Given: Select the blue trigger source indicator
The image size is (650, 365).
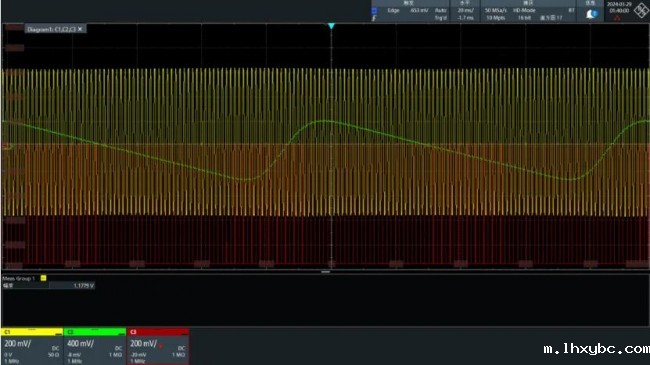Looking at the screenshot, I should coord(374,11).
